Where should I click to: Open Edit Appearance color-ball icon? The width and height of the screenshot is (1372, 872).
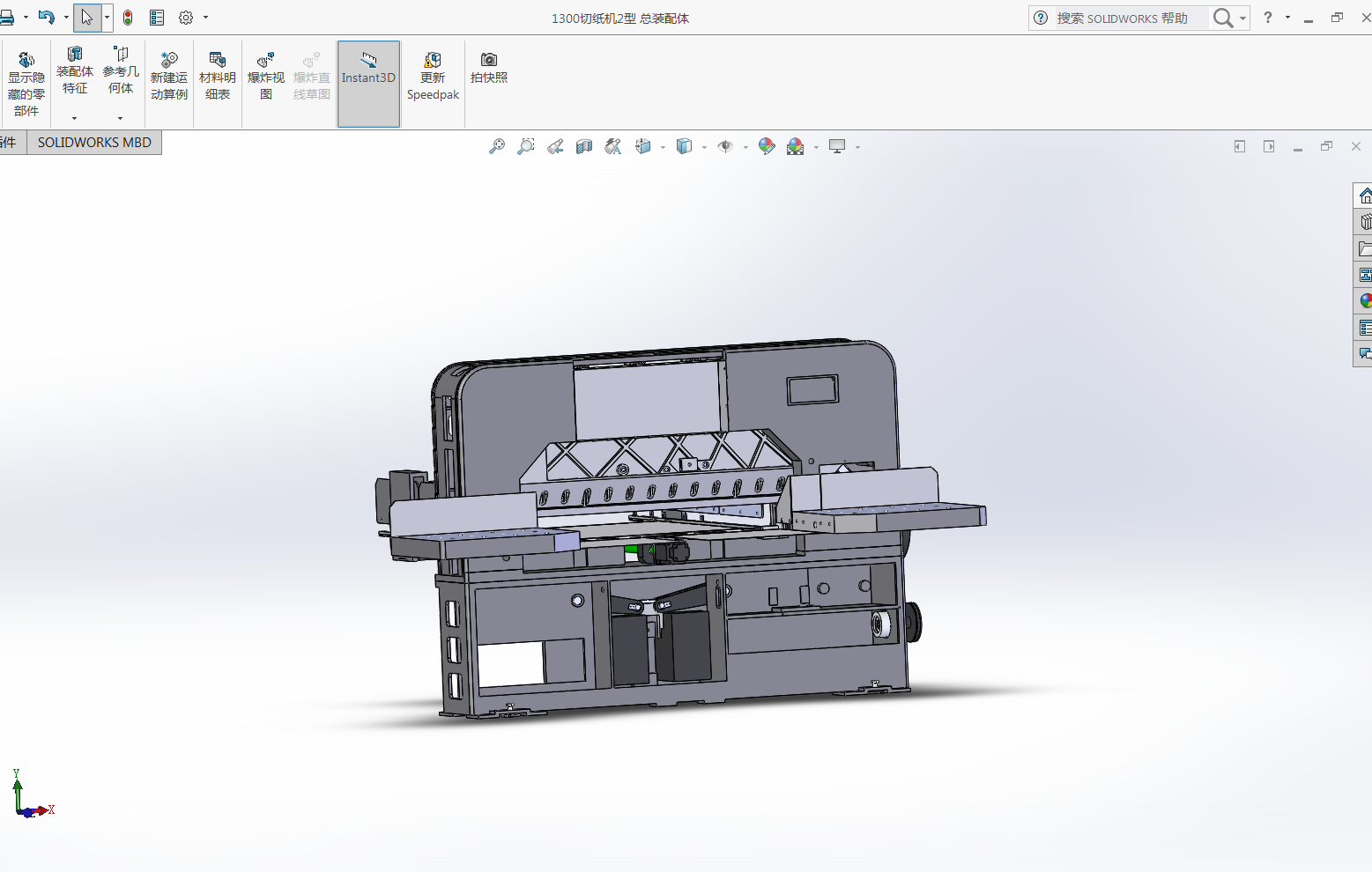point(767,147)
